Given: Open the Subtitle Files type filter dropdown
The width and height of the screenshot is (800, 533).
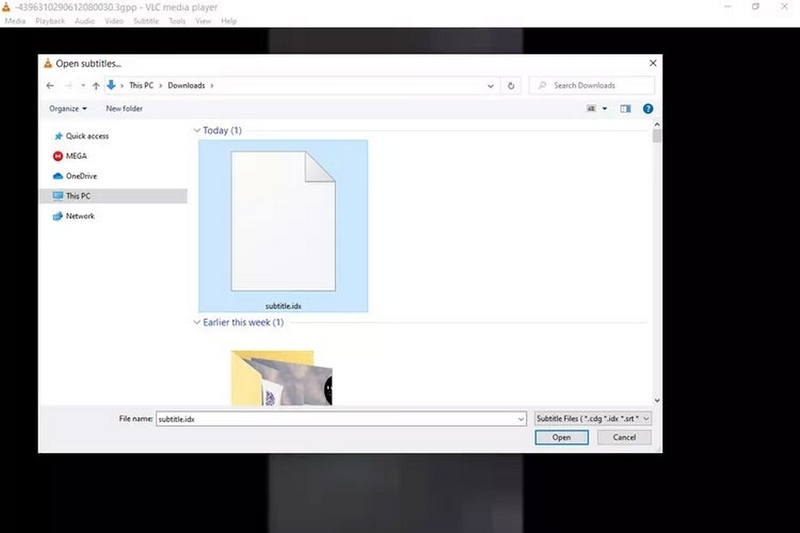Looking at the screenshot, I should click(x=593, y=418).
